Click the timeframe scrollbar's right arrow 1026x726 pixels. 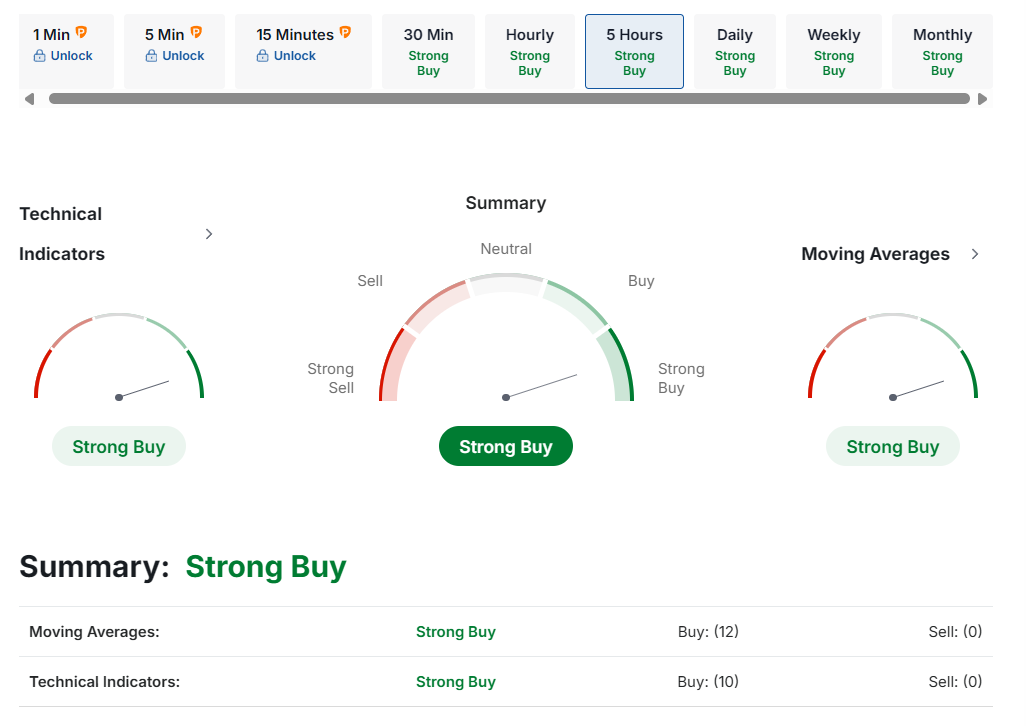(983, 99)
